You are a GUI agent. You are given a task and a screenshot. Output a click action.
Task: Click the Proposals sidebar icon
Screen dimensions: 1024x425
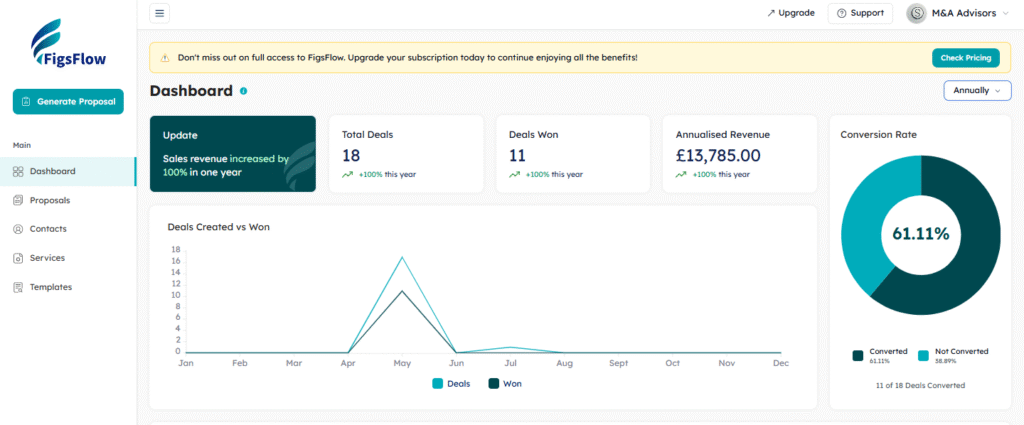click(18, 200)
